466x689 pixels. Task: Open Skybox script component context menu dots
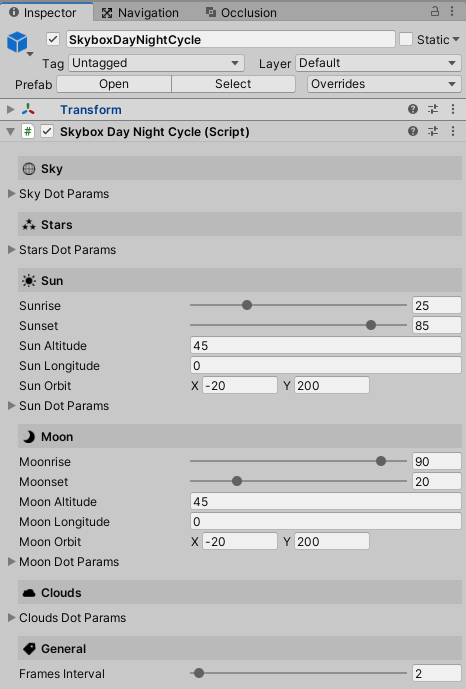pyautogui.click(x=453, y=131)
